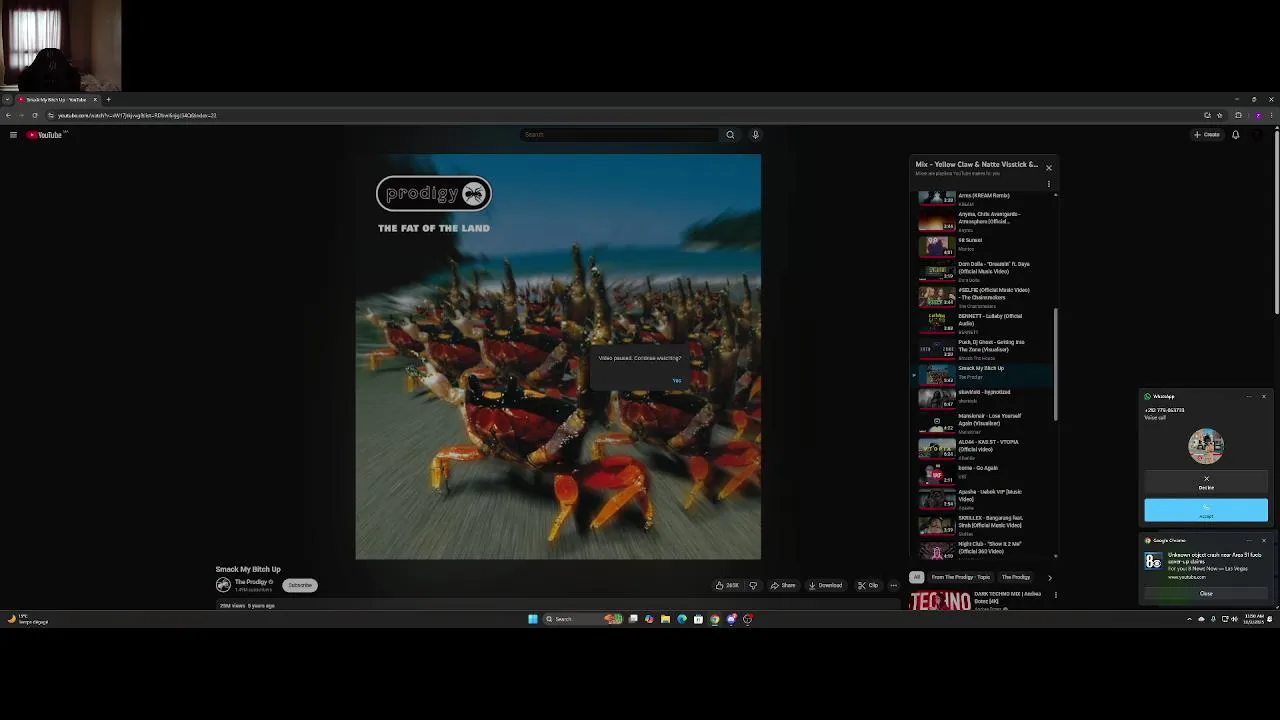Play Anyma Atmosphere from the playlist

pyautogui.click(x=984, y=222)
